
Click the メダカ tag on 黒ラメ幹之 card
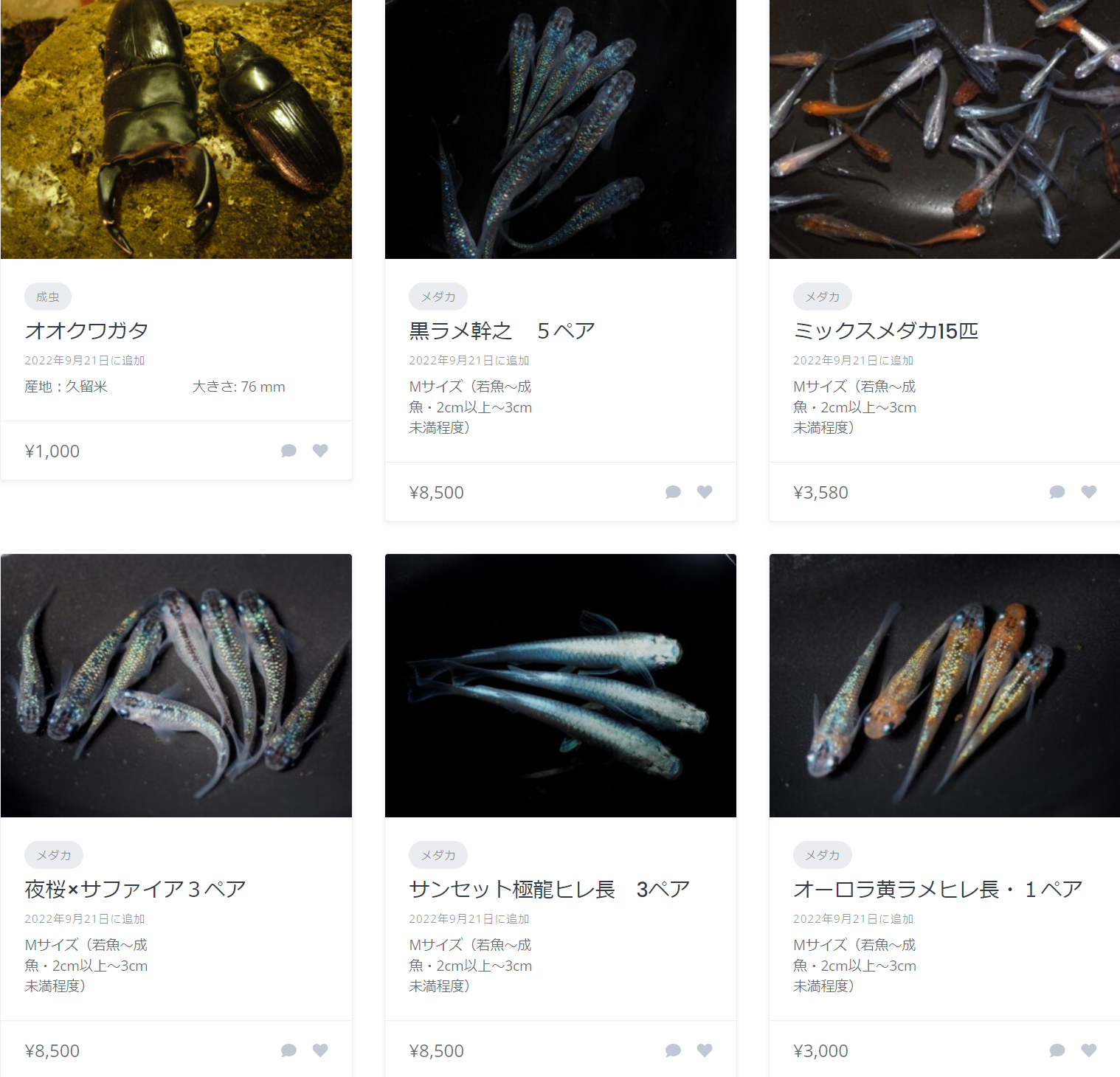pos(438,297)
